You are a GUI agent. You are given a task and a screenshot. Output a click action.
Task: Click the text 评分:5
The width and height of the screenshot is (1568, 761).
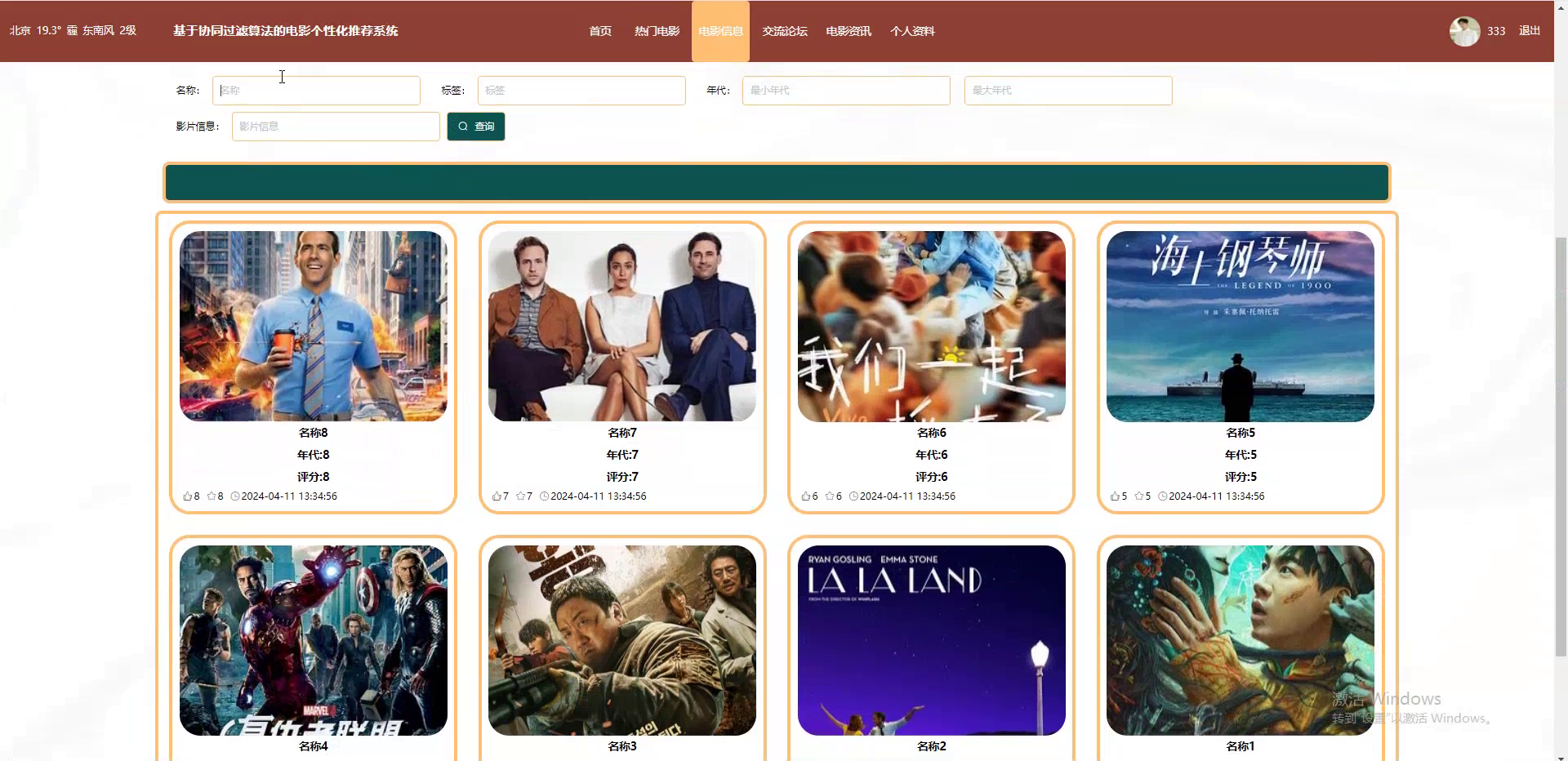(1241, 477)
